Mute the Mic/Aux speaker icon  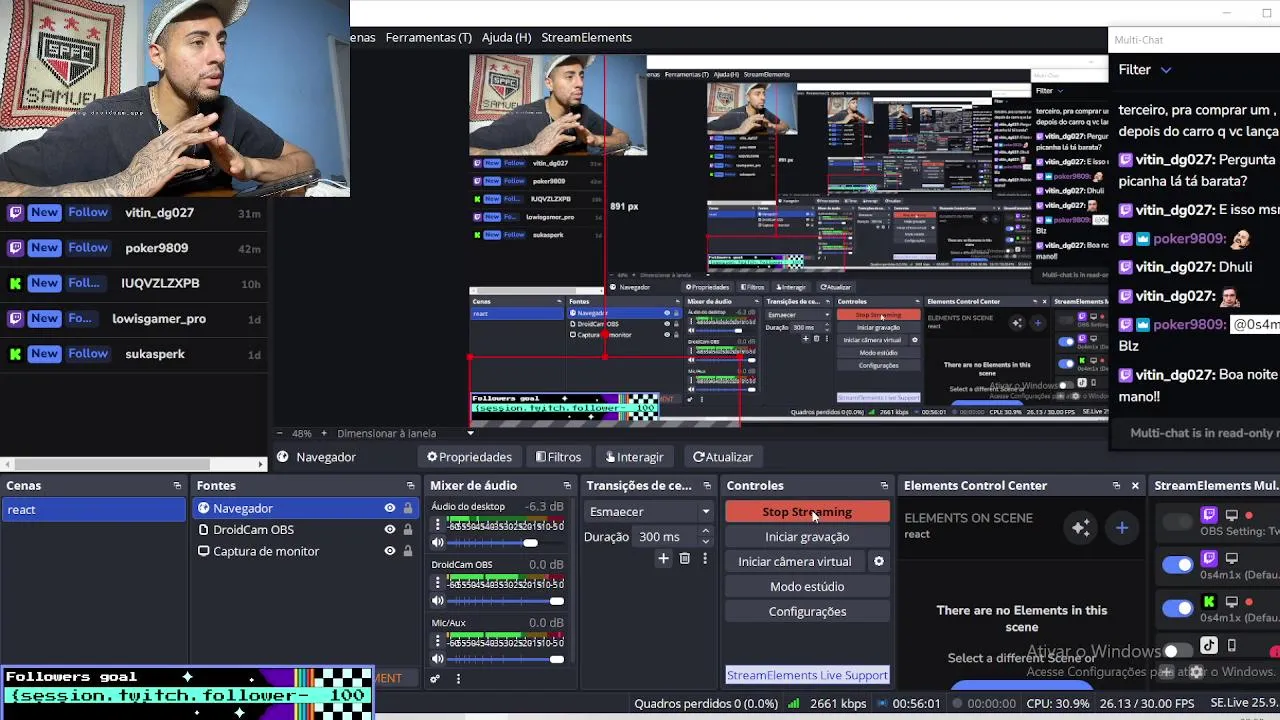(438, 659)
